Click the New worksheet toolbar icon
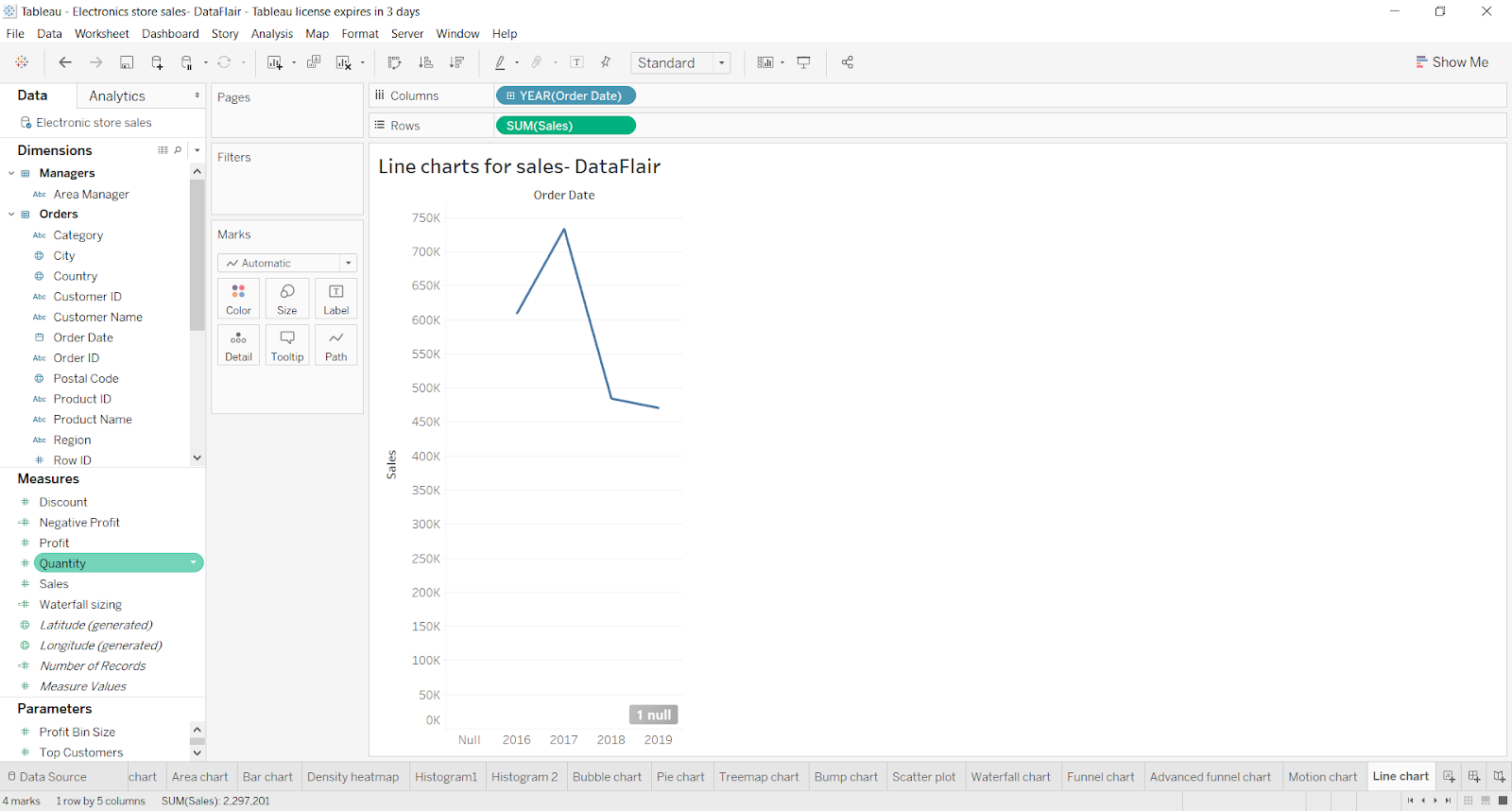This screenshot has height=811, width=1512. pos(275,62)
